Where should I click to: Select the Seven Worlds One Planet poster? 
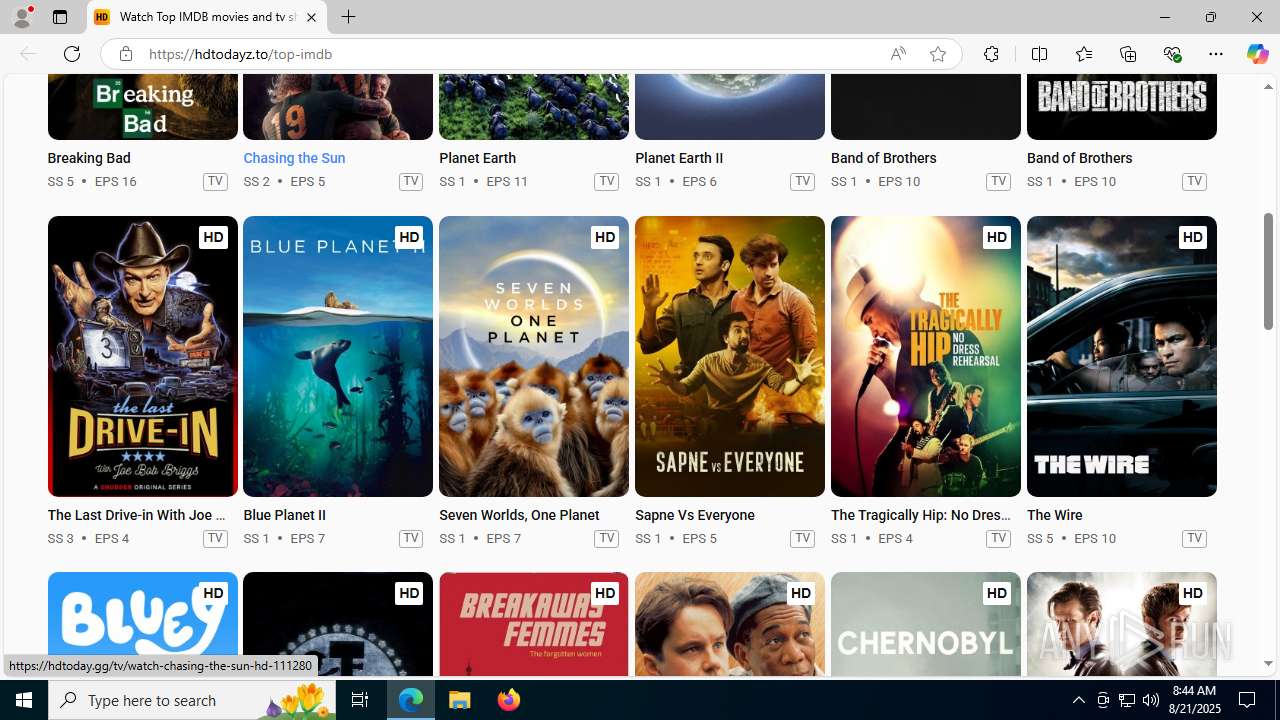pyautogui.click(x=534, y=356)
